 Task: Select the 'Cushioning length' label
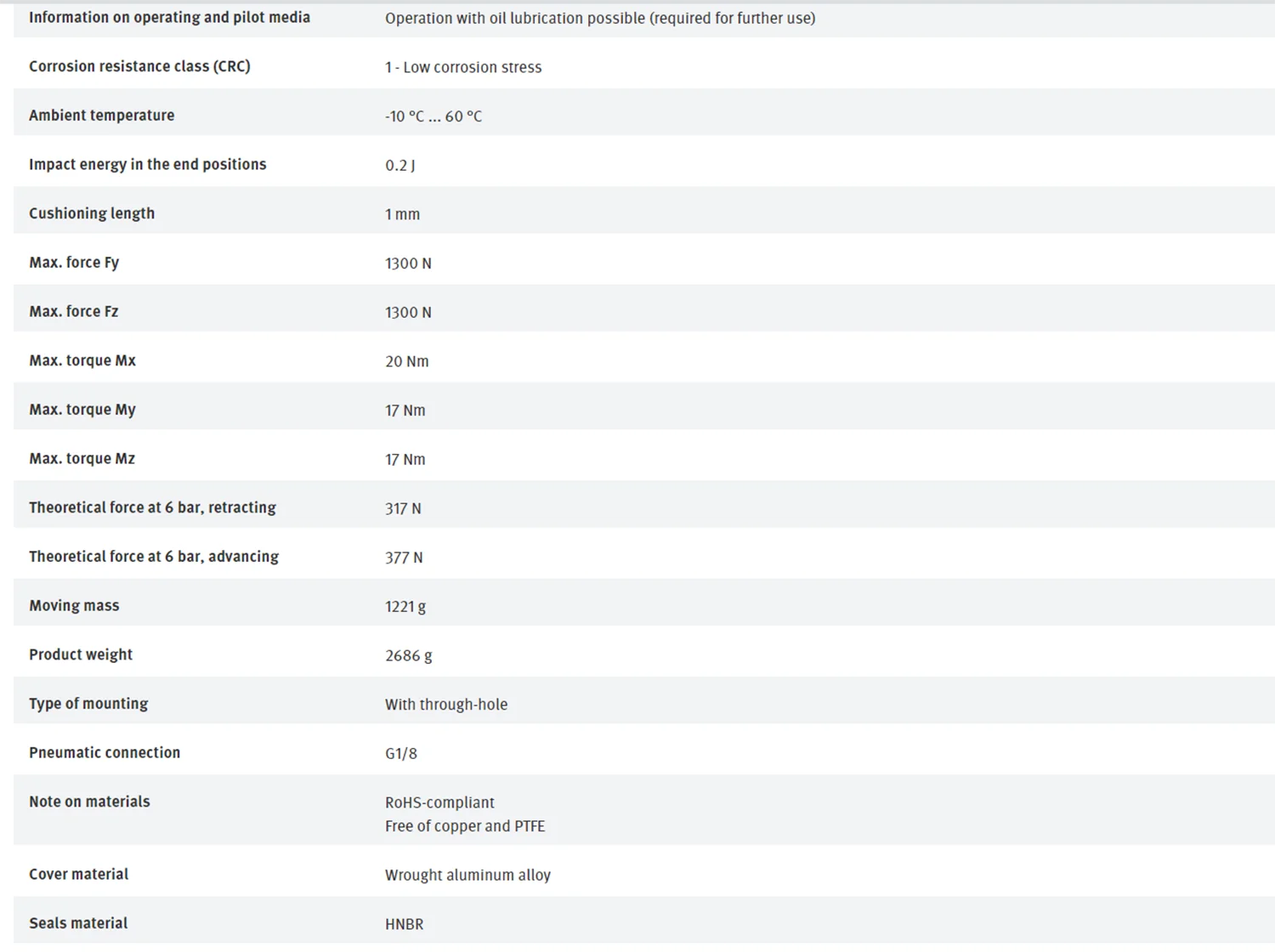pyautogui.click(x=92, y=213)
